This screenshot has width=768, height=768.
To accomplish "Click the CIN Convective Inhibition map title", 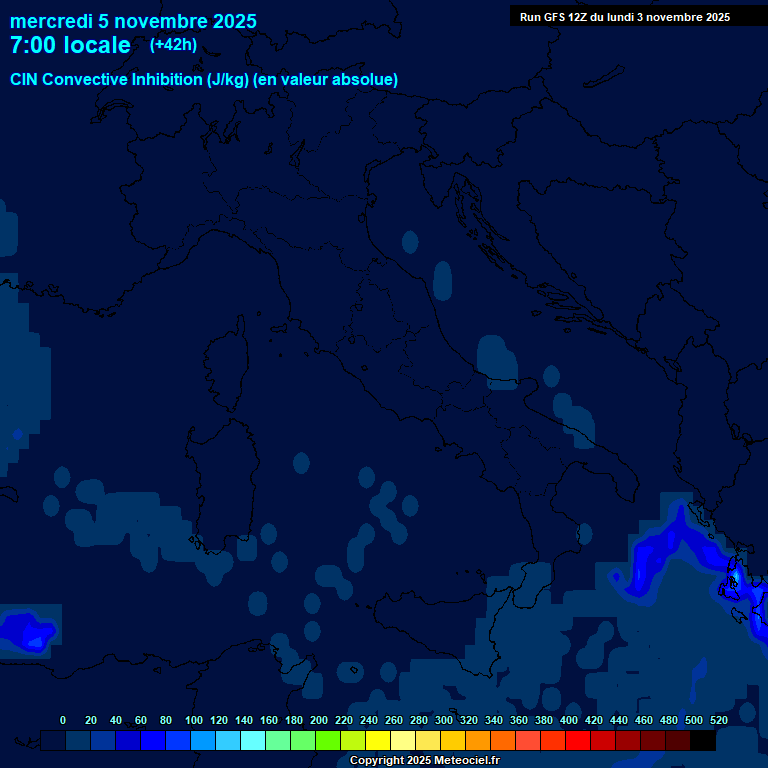I will [x=204, y=80].
